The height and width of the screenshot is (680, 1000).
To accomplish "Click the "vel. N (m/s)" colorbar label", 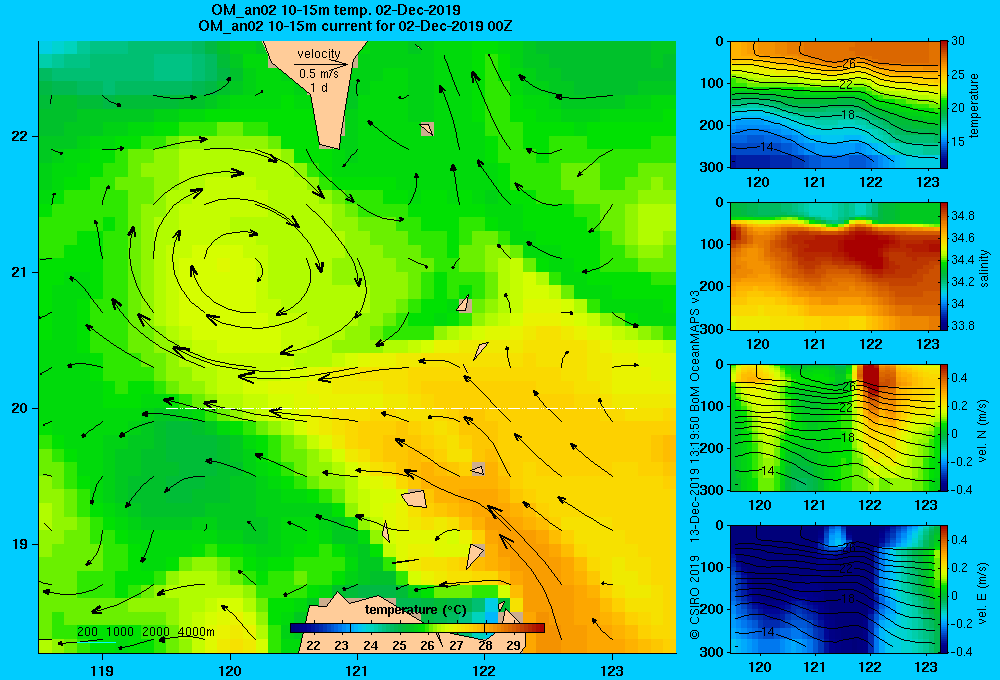I will point(982,431).
